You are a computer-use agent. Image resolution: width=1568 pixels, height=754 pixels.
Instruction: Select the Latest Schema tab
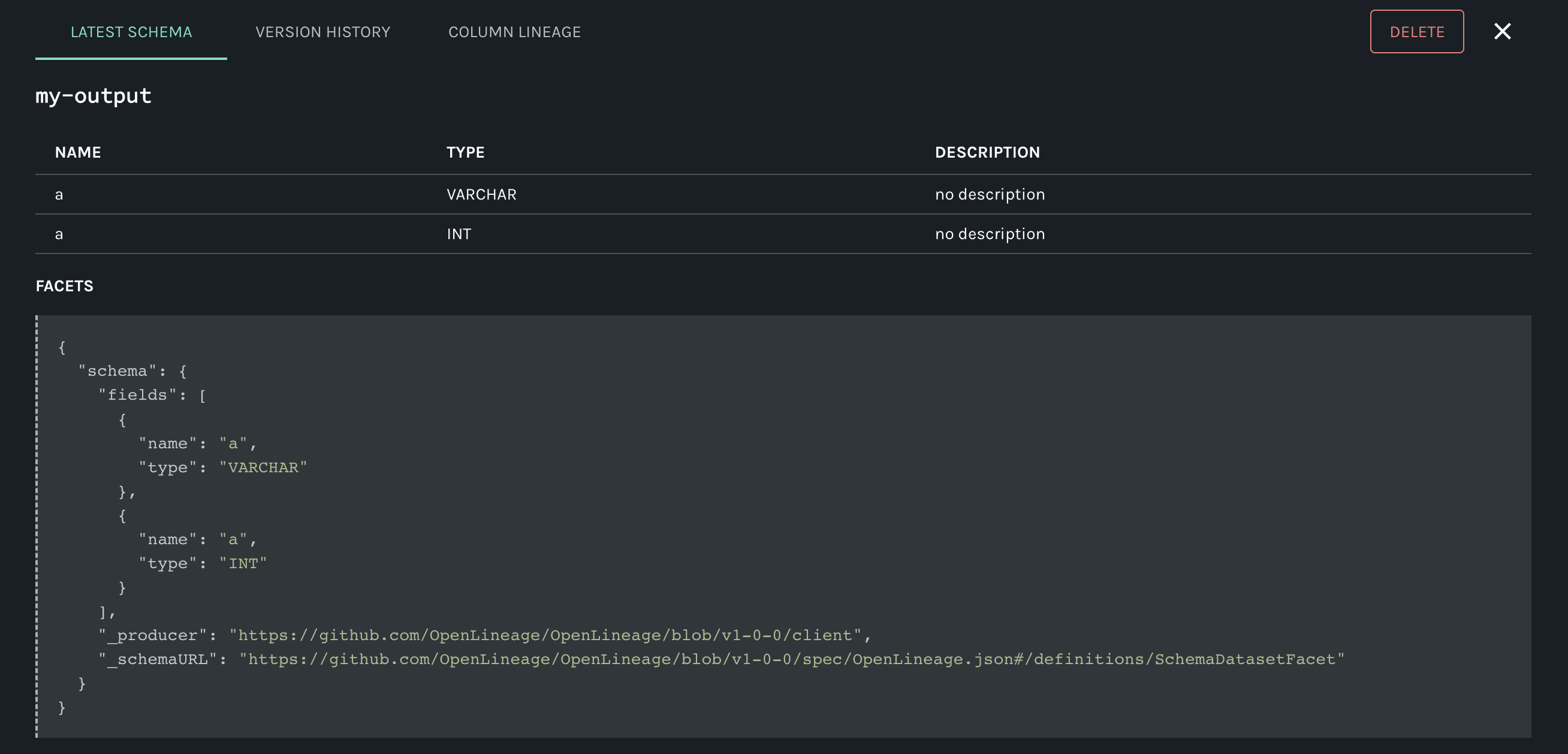point(131,32)
